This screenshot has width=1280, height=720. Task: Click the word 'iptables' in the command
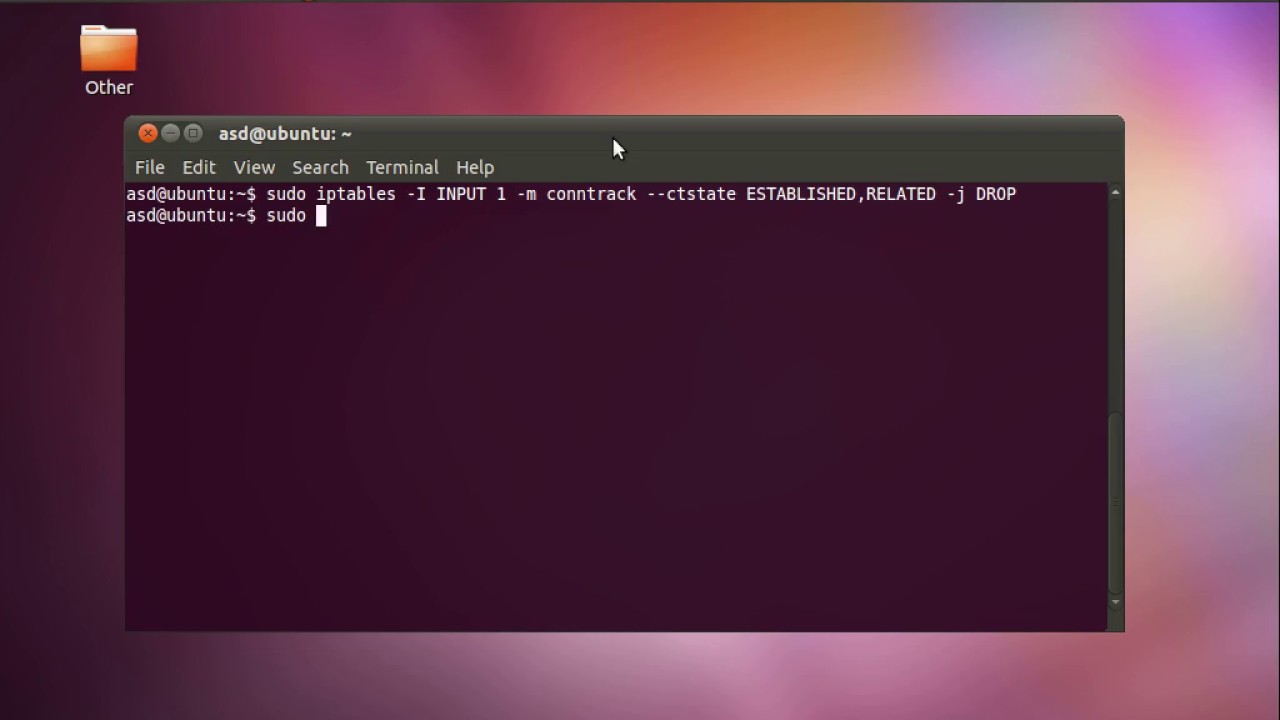(356, 194)
